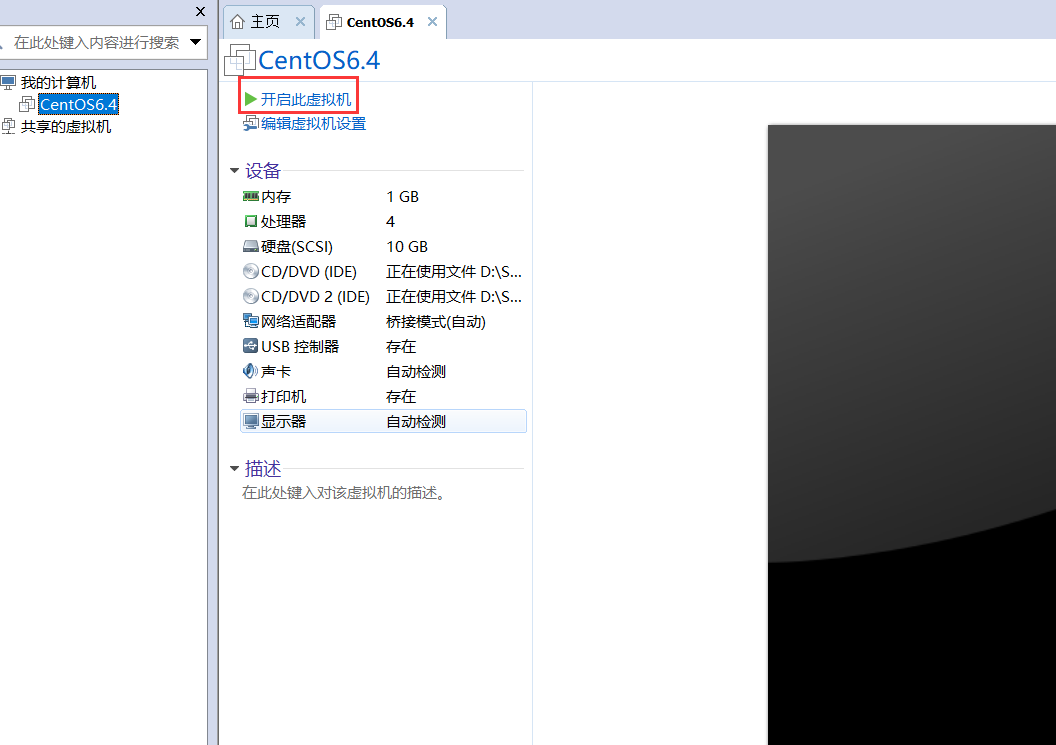
Task: Click the 打印机 printer icon
Action: tap(251, 395)
